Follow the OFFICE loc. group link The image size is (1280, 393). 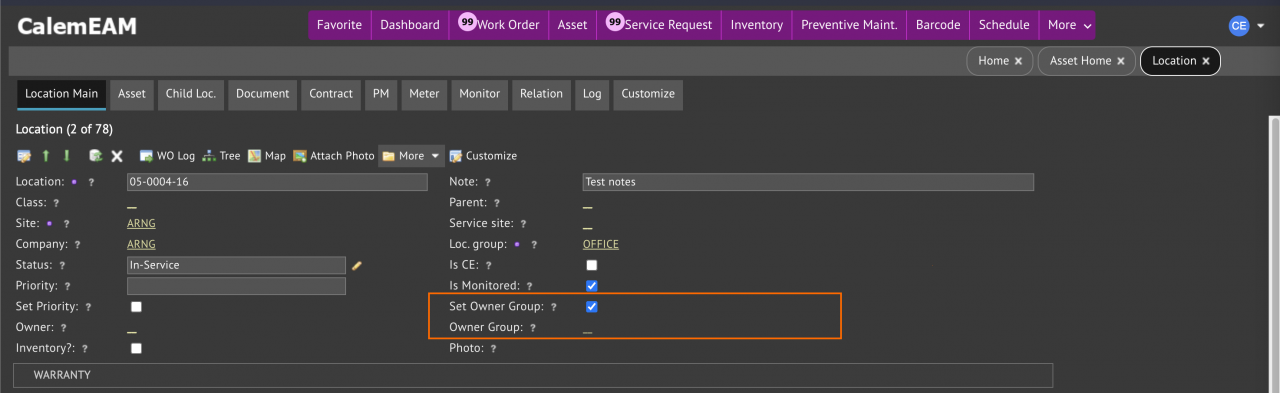point(601,244)
